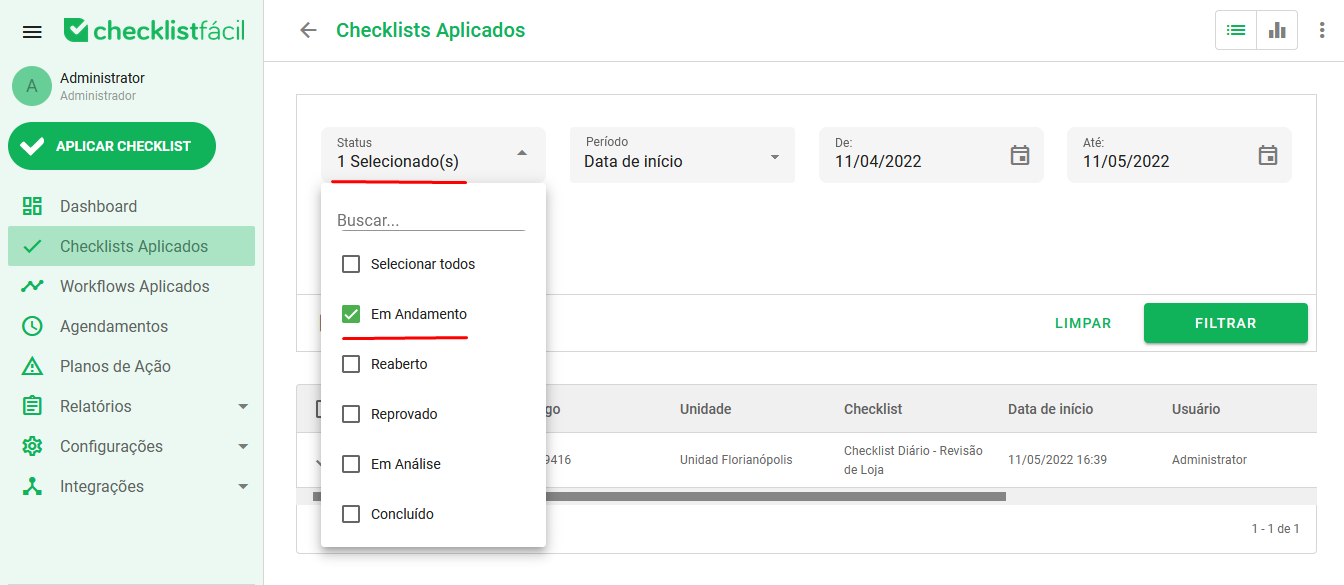The height and width of the screenshot is (585, 1344).
Task: Open the hamburger navigation menu
Action: pos(31,30)
